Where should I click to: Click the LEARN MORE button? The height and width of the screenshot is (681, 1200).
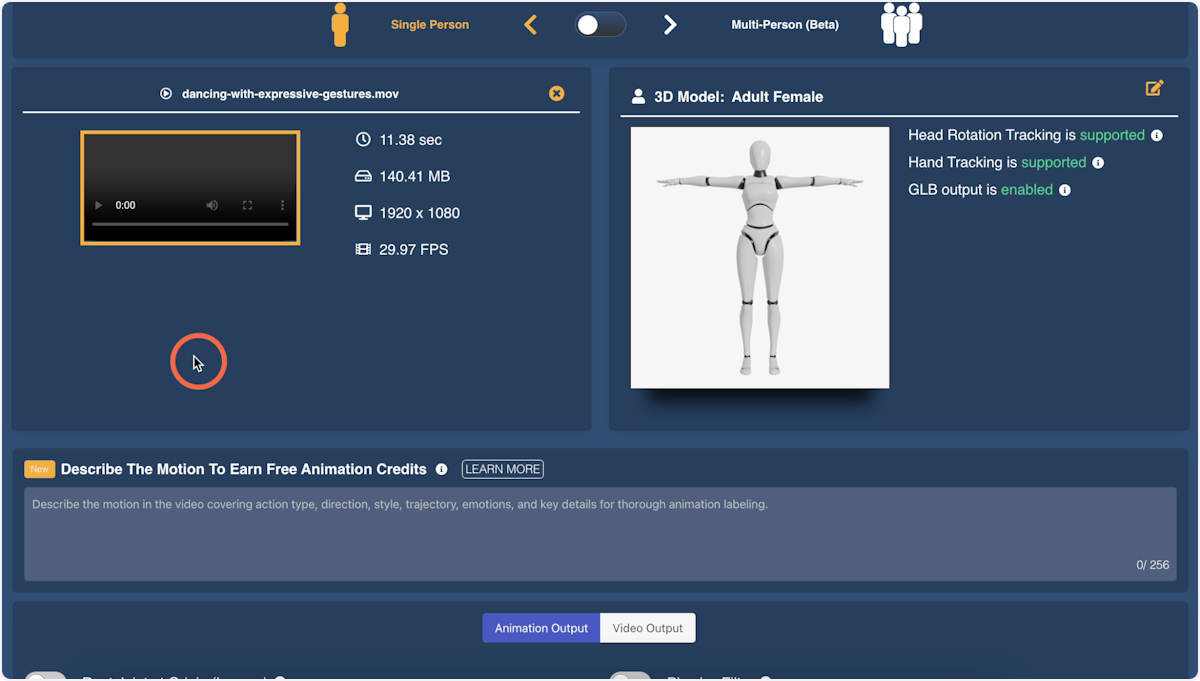coord(503,469)
